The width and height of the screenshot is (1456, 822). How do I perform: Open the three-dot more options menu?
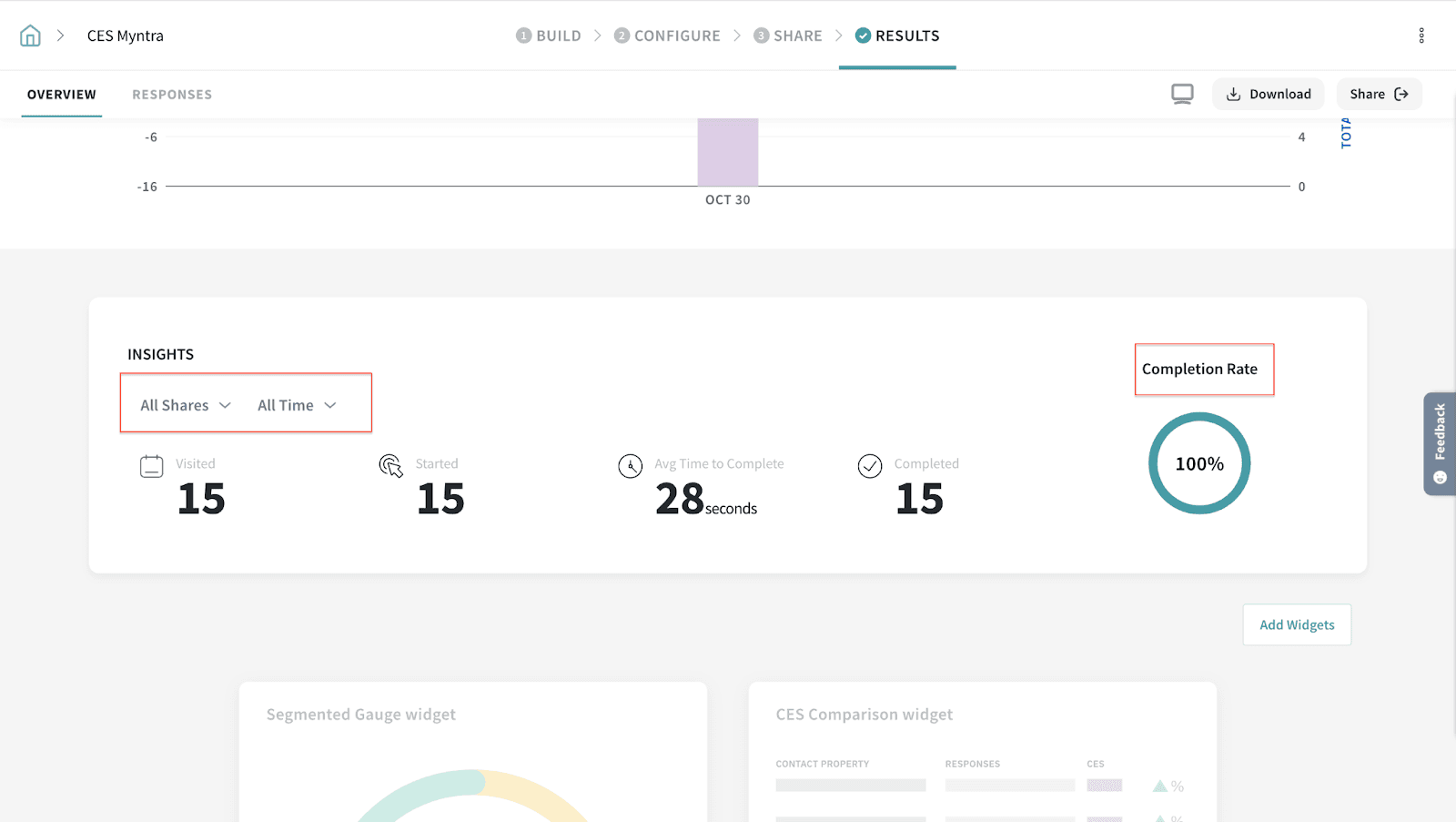coord(1421,36)
